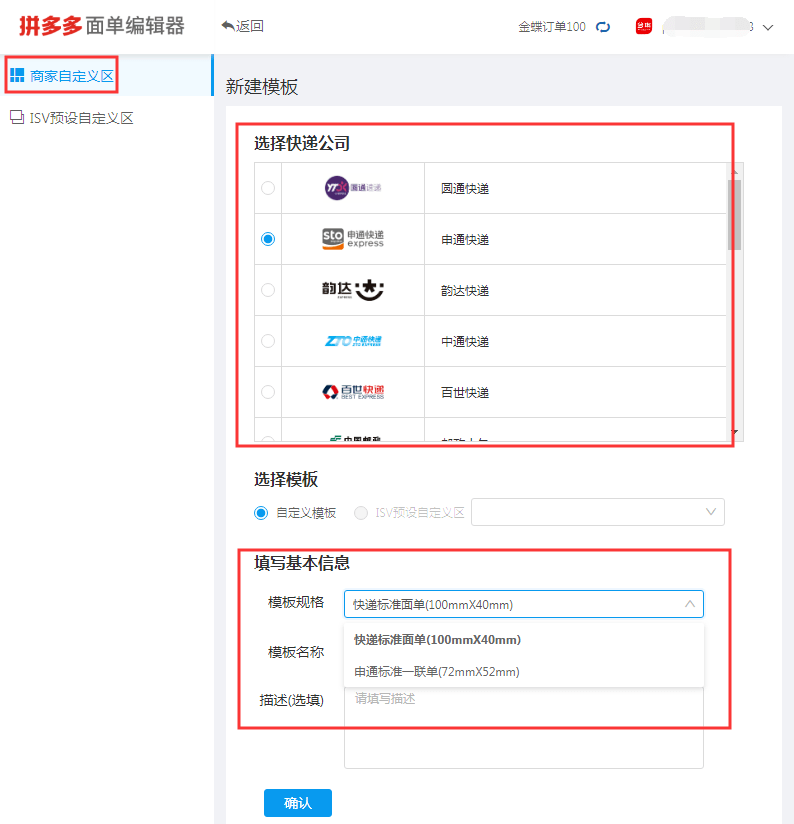Click the STO 申通快递 express logo
This screenshot has width=794, height=824.
(x=353, y=239)
